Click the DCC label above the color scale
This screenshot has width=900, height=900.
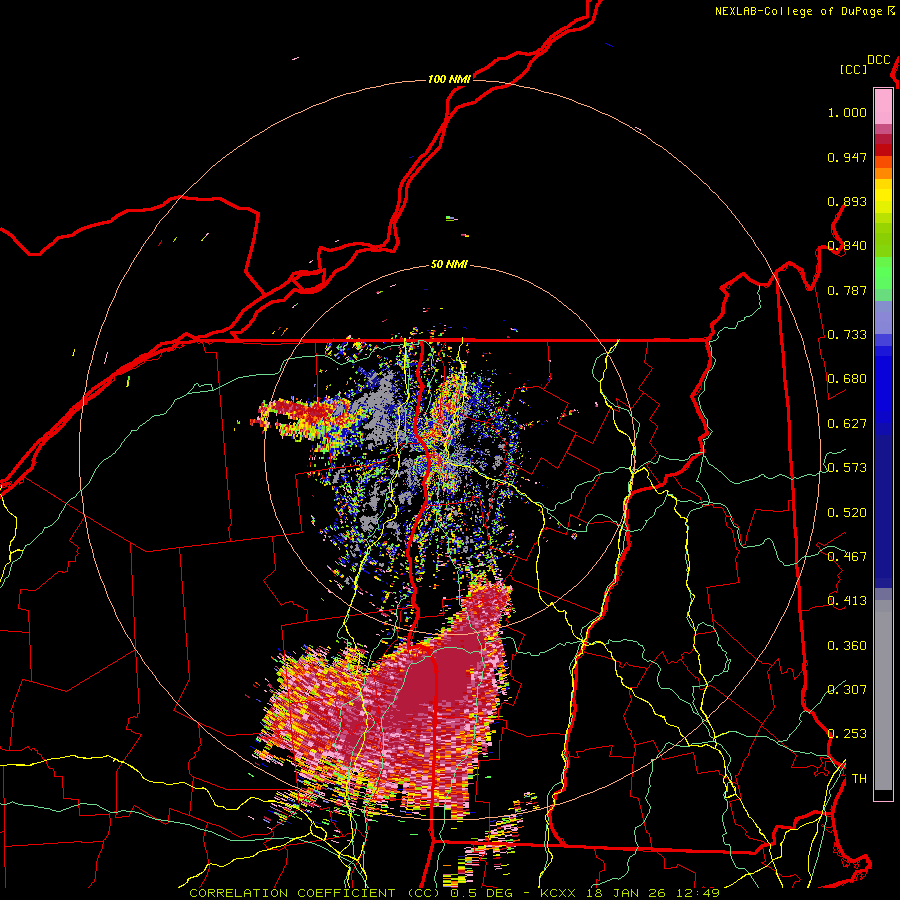coord(879,60)
